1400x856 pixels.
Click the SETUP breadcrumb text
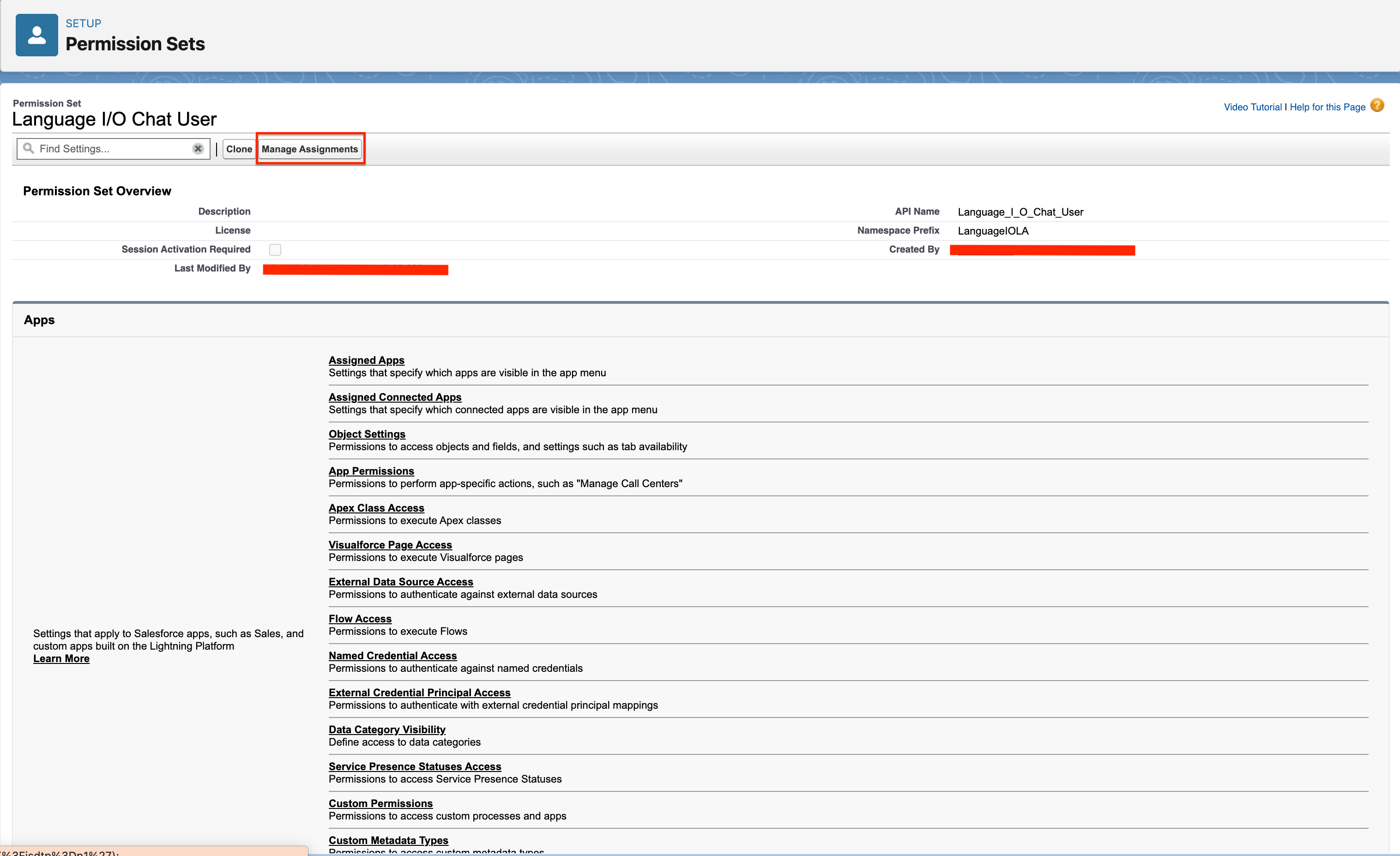point(84,23)
